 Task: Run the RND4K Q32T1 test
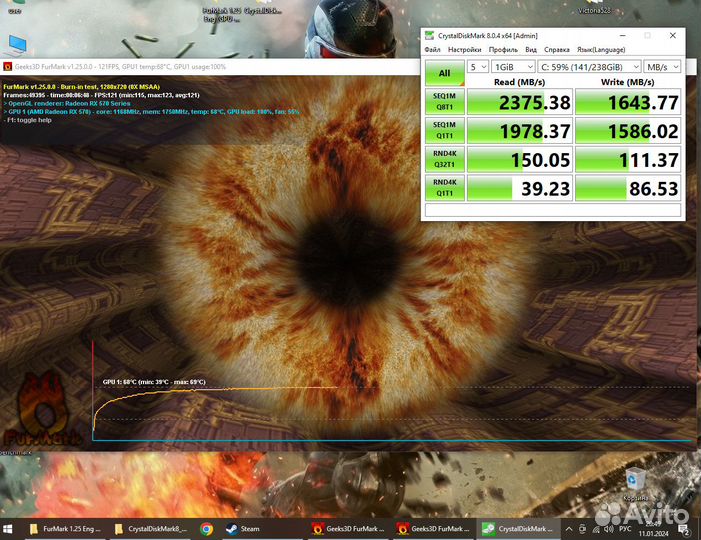coord(444,159)
